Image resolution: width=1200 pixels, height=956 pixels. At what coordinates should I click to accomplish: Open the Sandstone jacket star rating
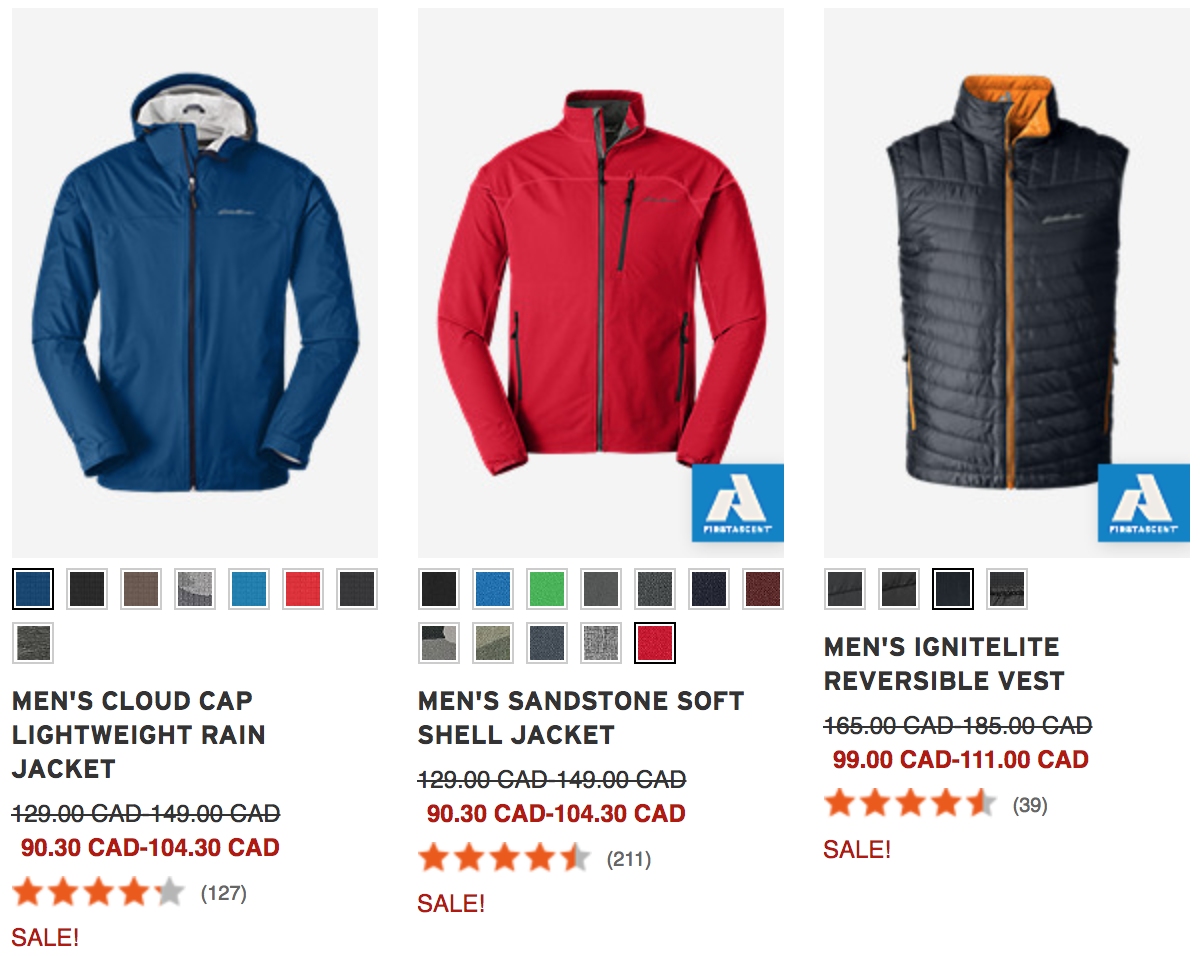504,858
